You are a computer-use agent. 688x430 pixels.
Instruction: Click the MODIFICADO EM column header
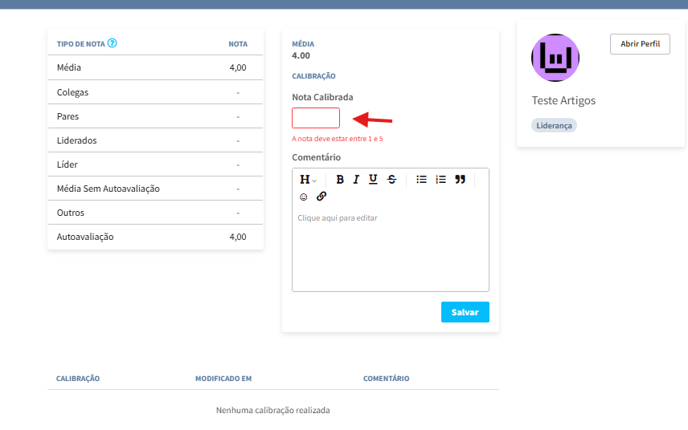pos(223,378)
